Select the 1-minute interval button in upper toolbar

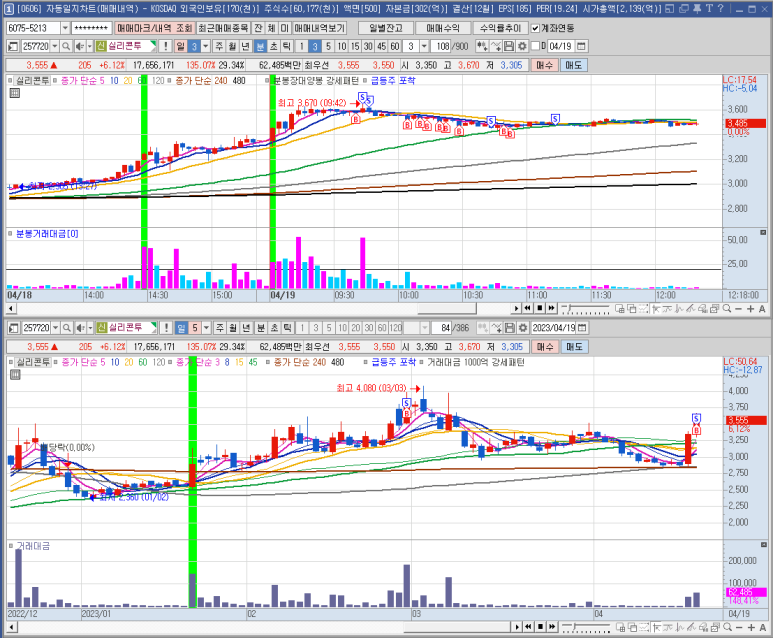tap(302, 46)
